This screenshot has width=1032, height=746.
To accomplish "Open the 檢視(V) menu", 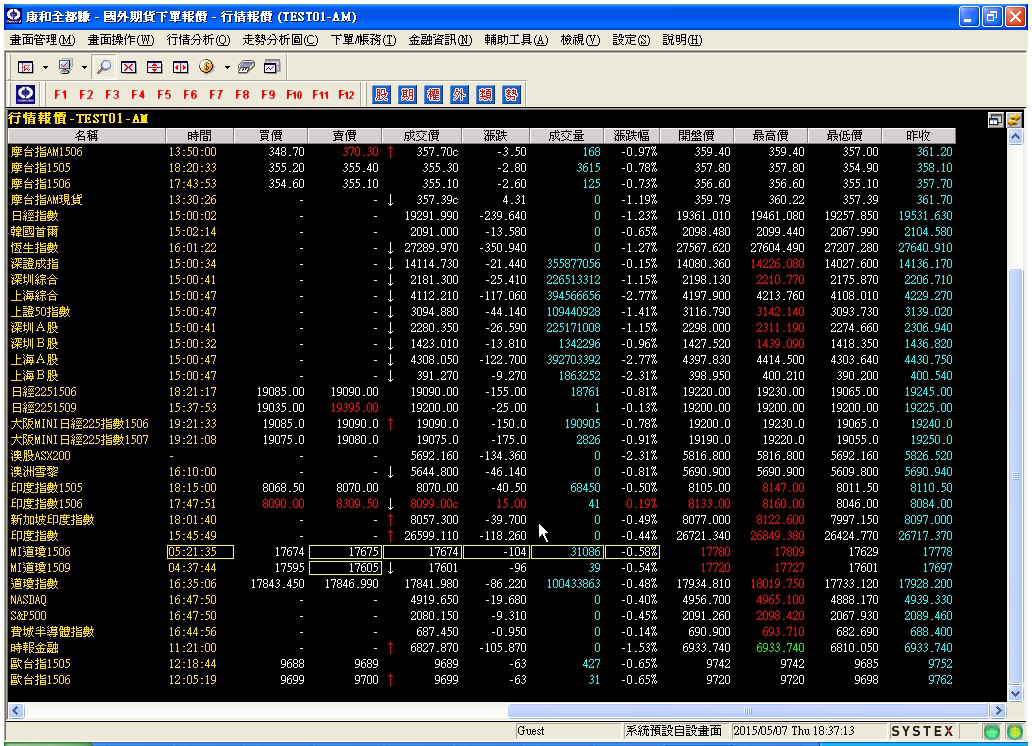I will (580, 40).
